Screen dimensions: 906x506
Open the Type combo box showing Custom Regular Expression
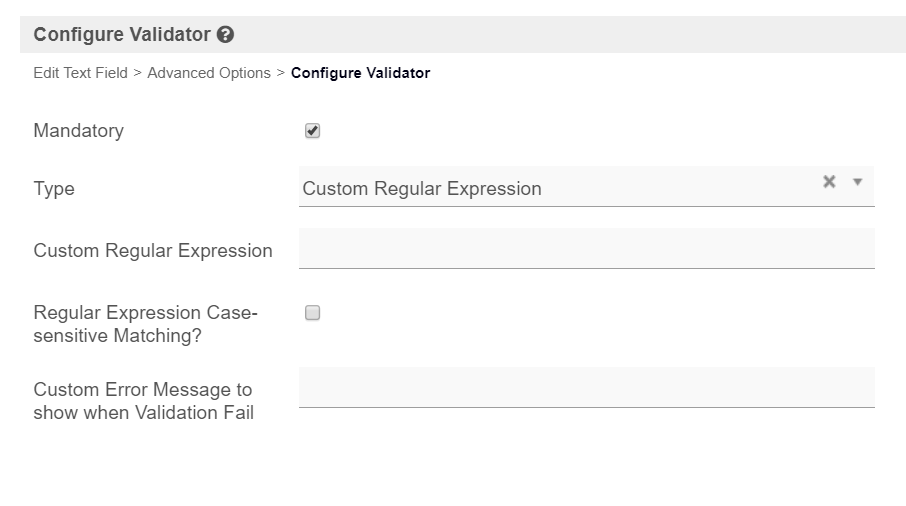[560, 188]
